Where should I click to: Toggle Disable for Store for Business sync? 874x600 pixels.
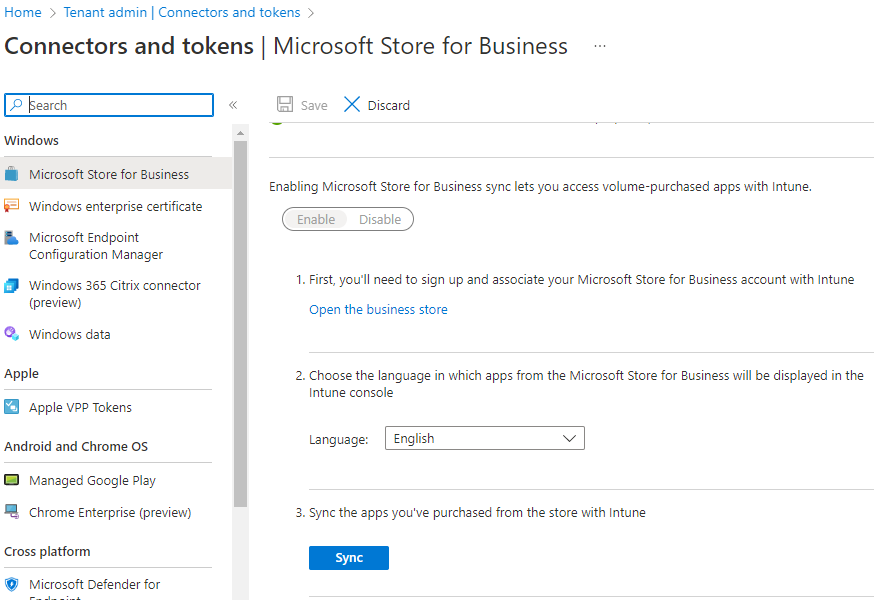(380, 219)
